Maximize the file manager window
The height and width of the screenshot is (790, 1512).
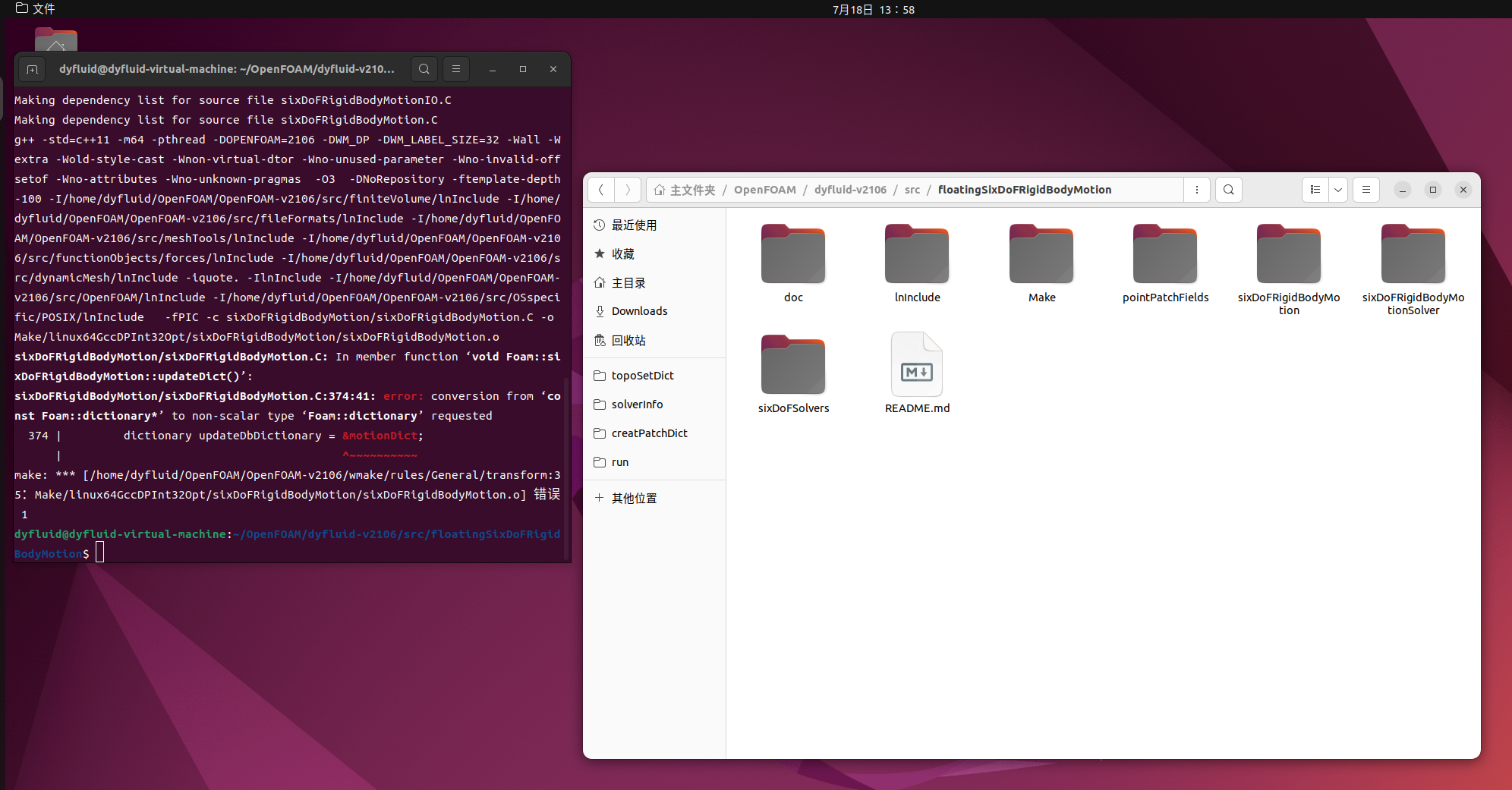1433,190
